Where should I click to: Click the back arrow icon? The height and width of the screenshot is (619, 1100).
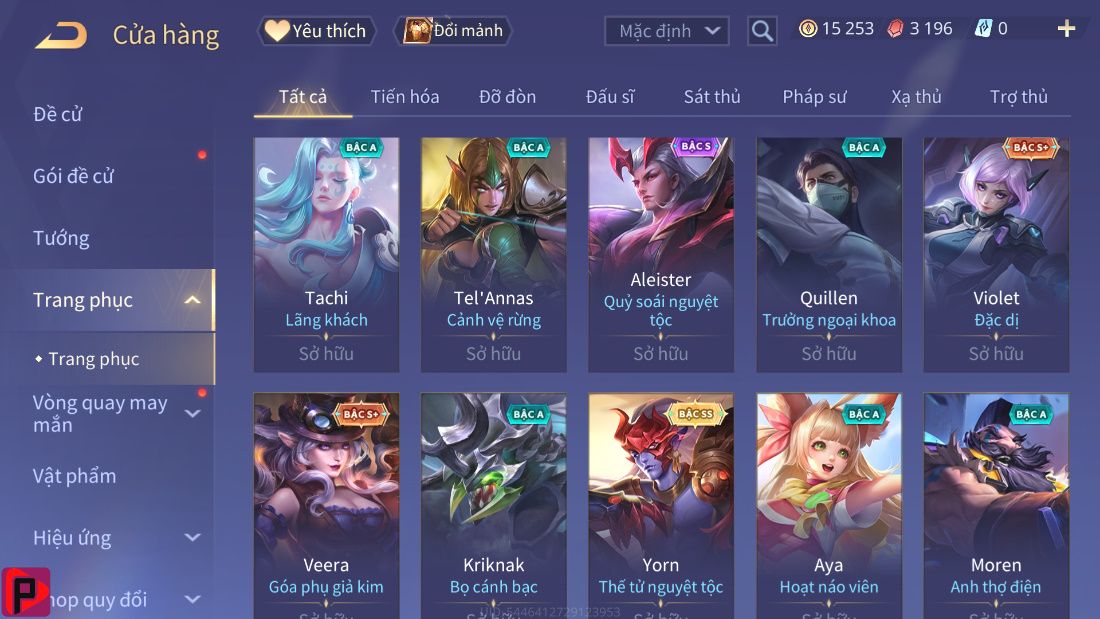pos(61,35)
